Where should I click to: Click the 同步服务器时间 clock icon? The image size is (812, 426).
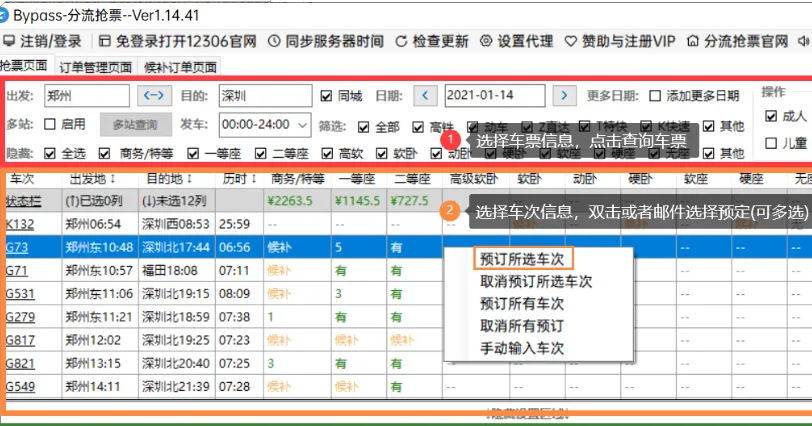click(274, 41)
